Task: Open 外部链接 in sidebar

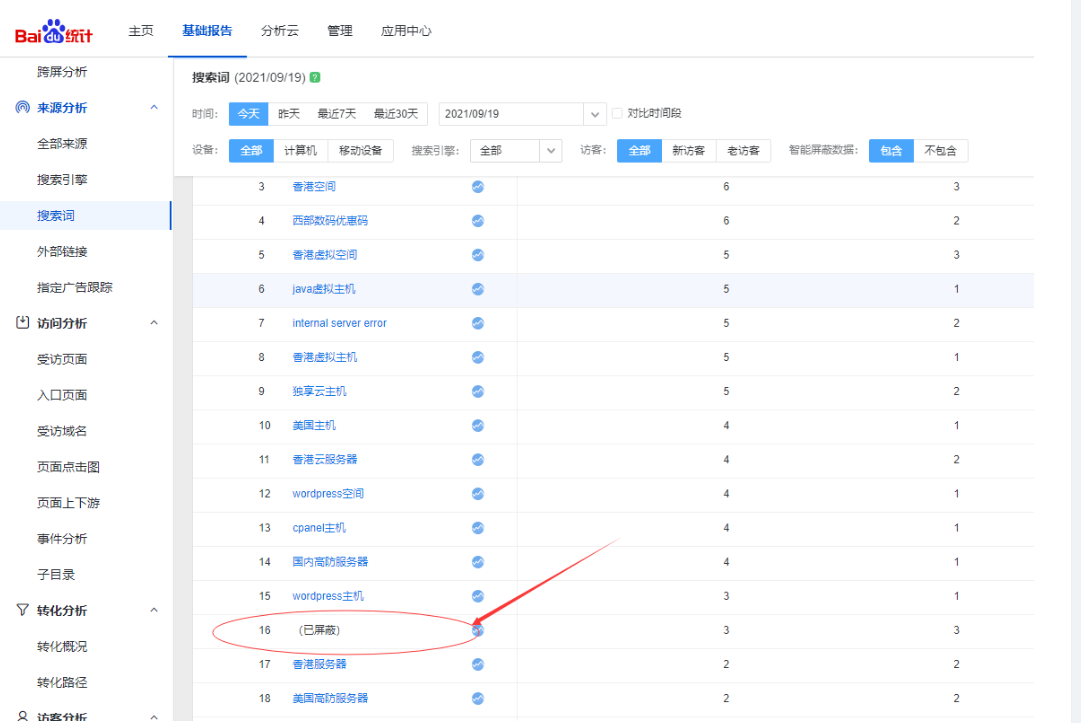Action: point(62,252)
